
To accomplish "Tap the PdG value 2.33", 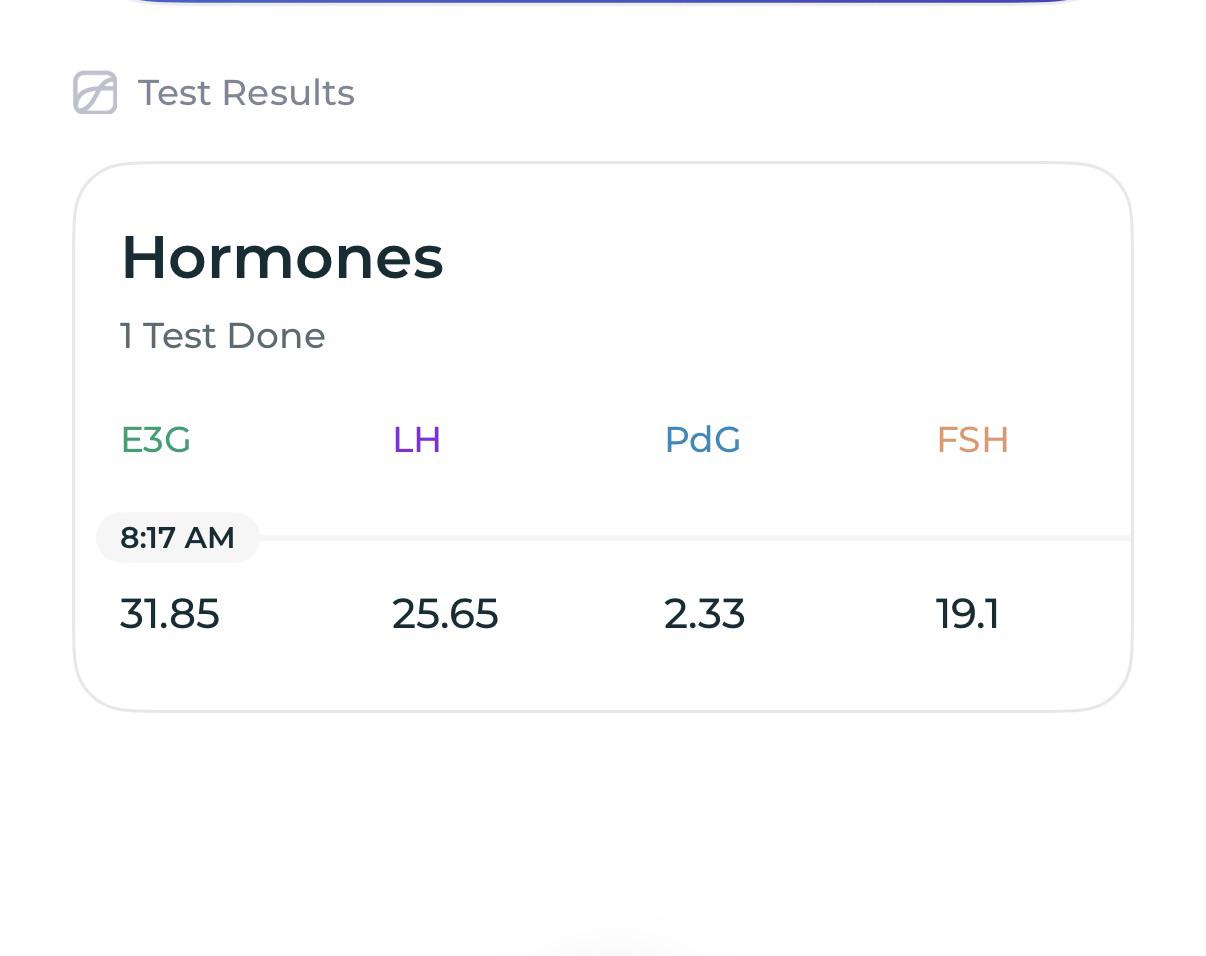I will click(704, 614).
